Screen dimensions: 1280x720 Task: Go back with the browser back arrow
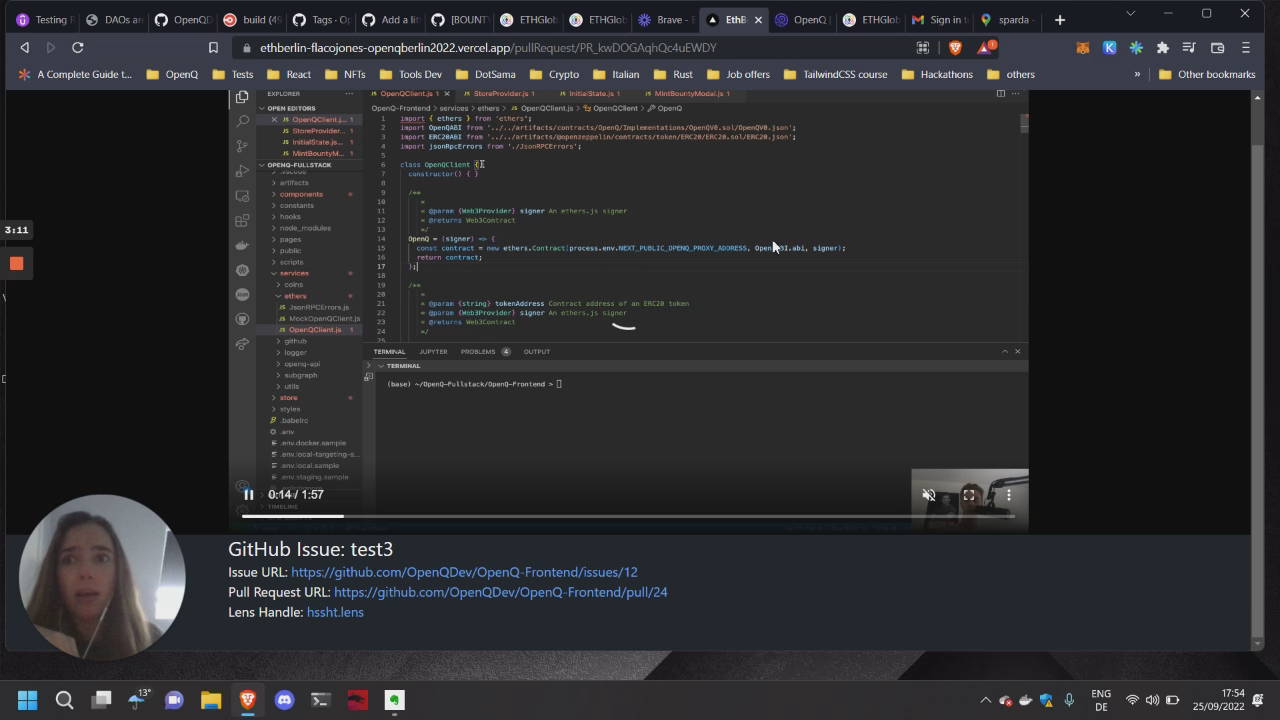pos(24,47)
